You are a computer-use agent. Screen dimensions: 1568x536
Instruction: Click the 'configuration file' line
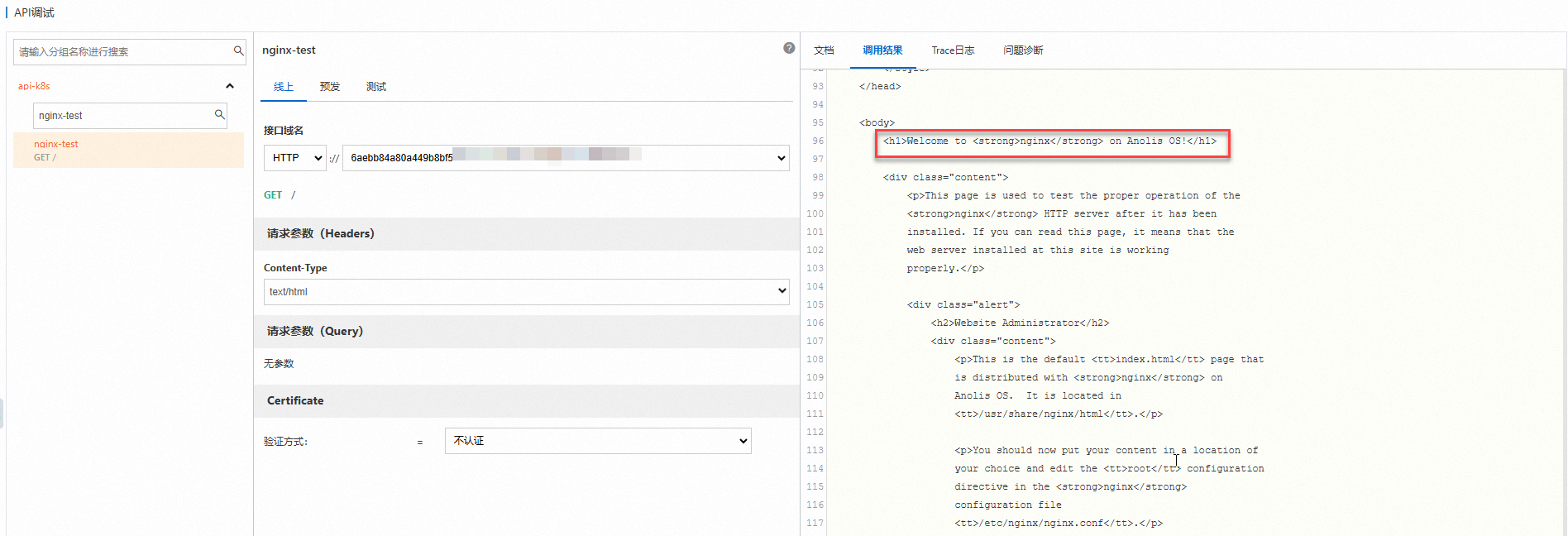(x=1008, y=505)
